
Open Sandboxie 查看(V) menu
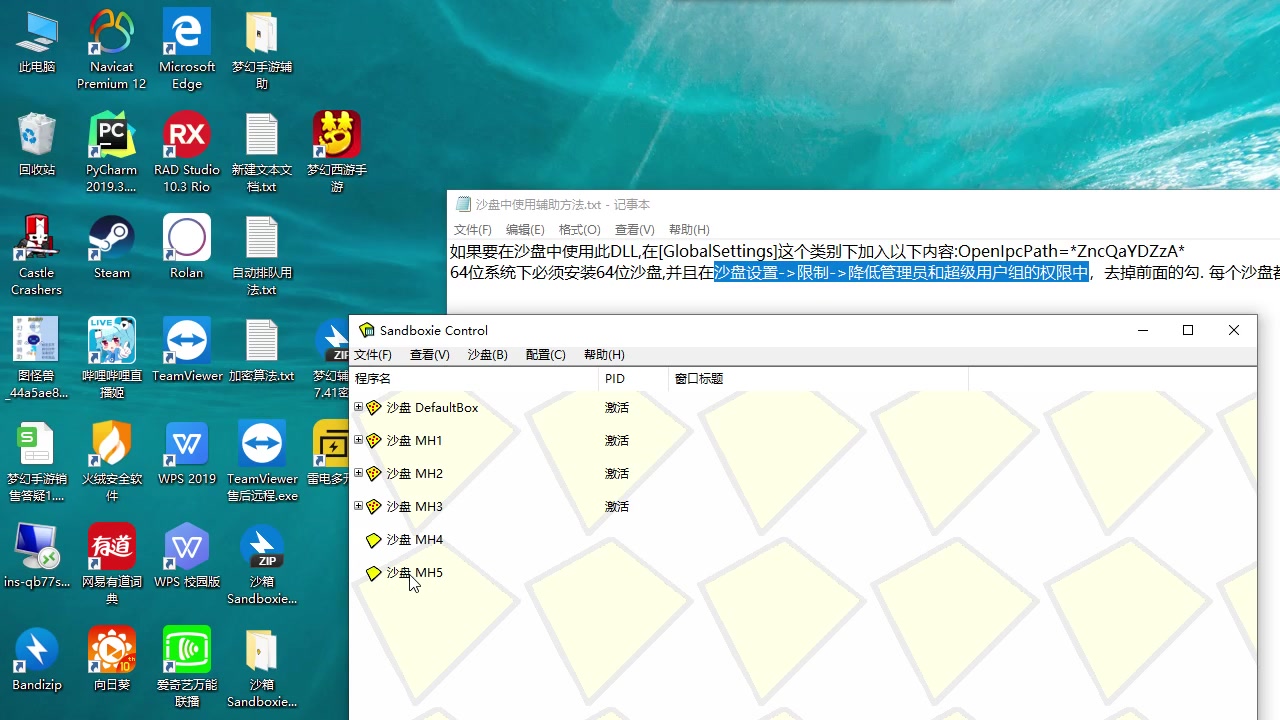pos(429,355)
